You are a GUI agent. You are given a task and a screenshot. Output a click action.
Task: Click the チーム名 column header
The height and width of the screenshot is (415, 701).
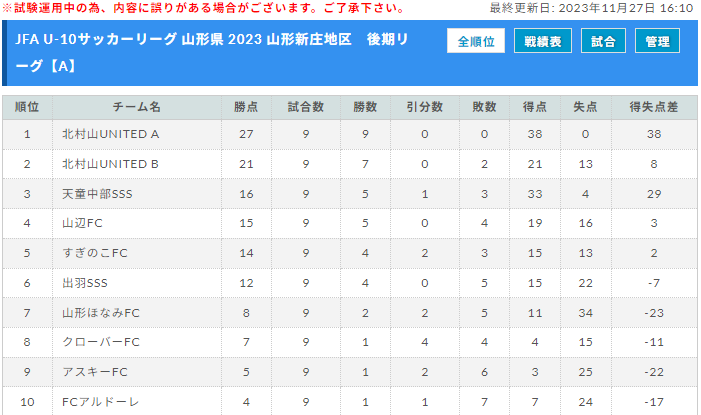[x=137, y=107]
